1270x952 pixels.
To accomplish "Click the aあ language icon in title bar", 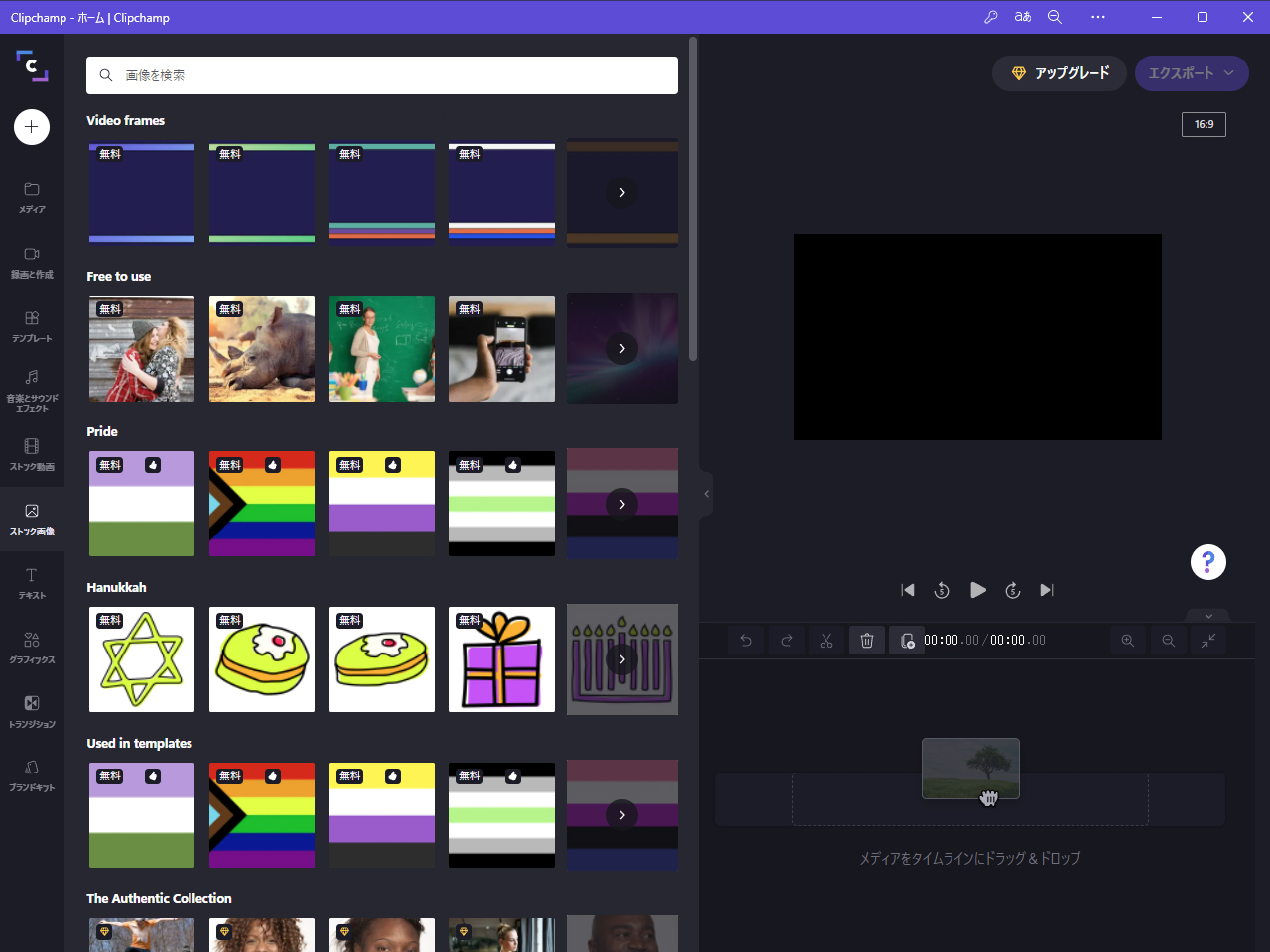I will [1022, 17].
